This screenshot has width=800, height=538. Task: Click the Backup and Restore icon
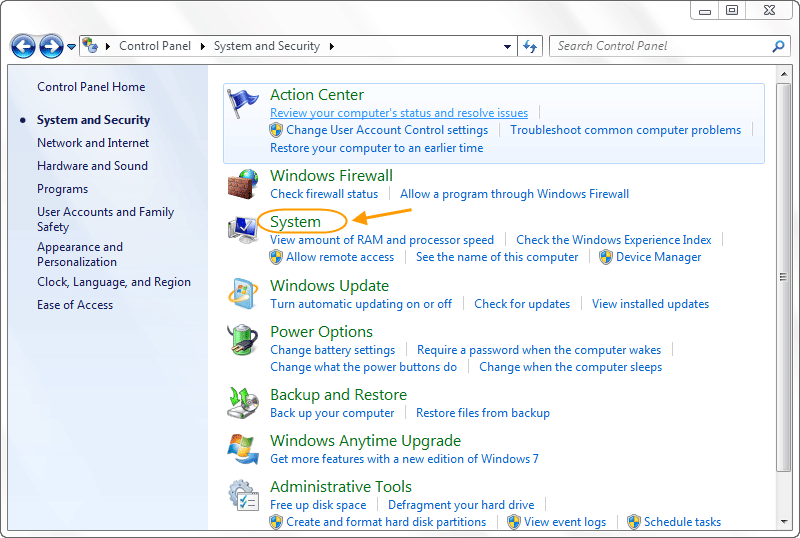[243, 403]
